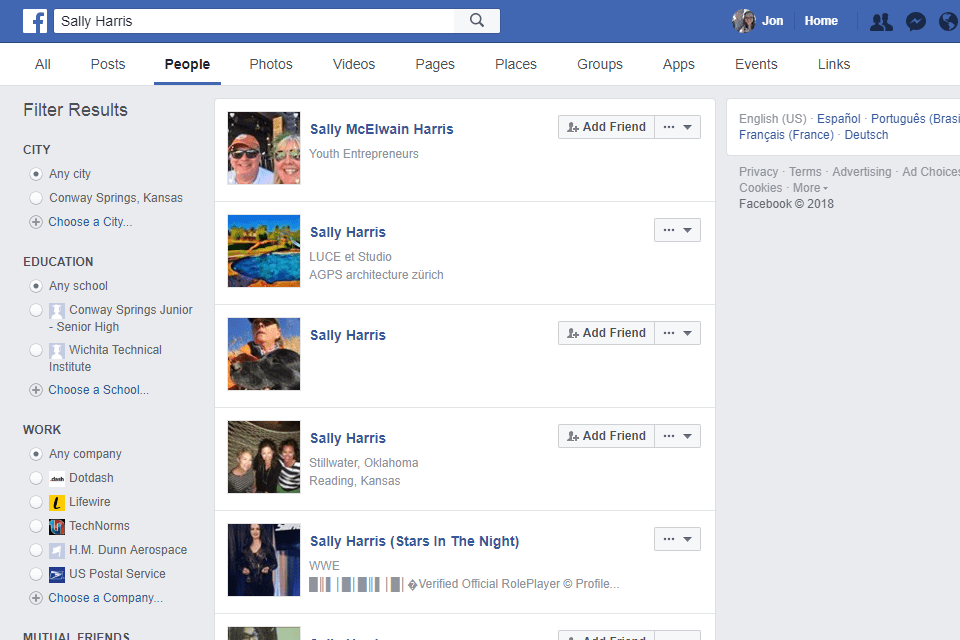Click ellipsis for Sally Harris LUCE et Studio
Viewport: 960px width, 640px height.
click(x=669, y=230)
